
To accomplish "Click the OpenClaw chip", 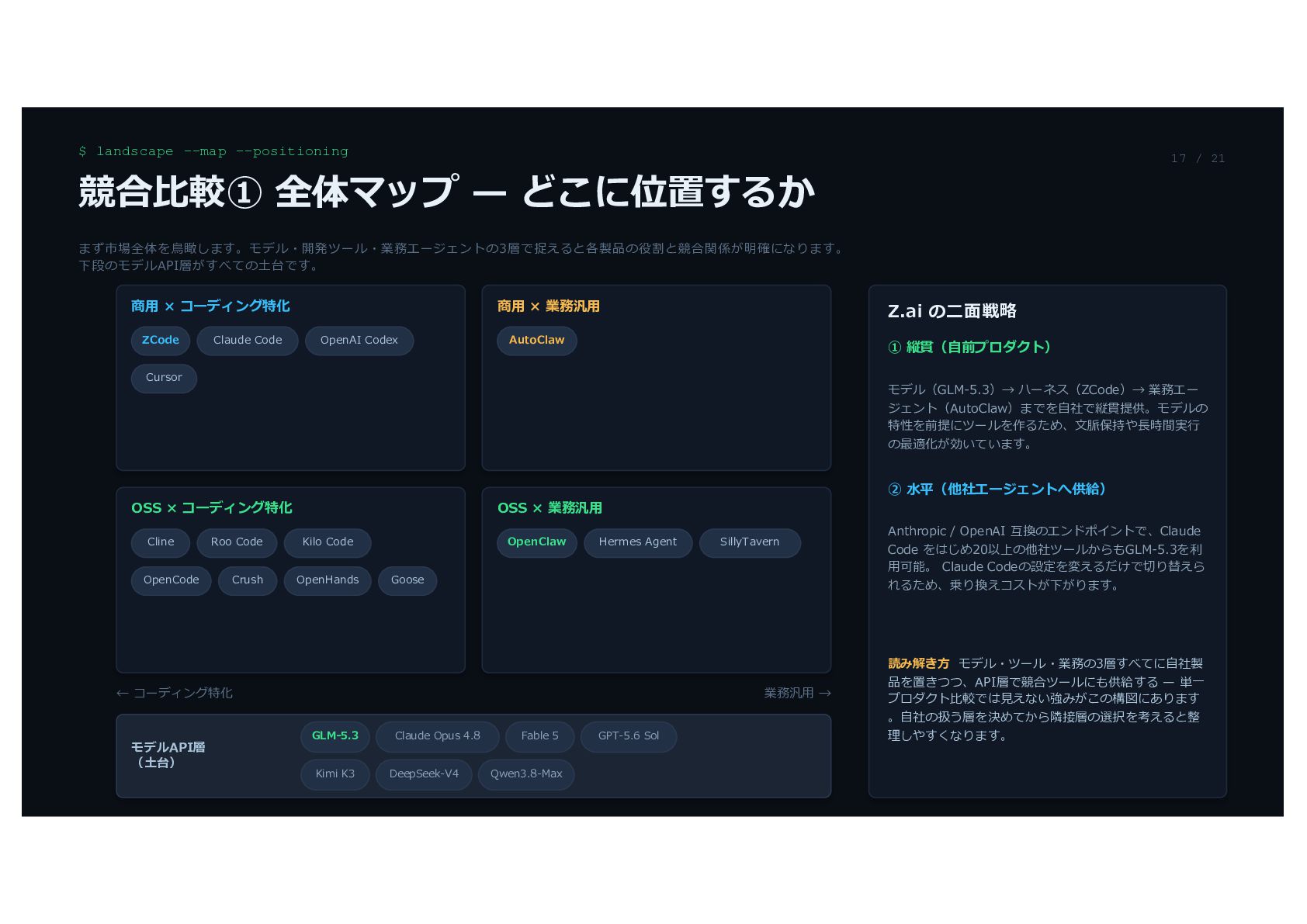I will tap(537, 542).
